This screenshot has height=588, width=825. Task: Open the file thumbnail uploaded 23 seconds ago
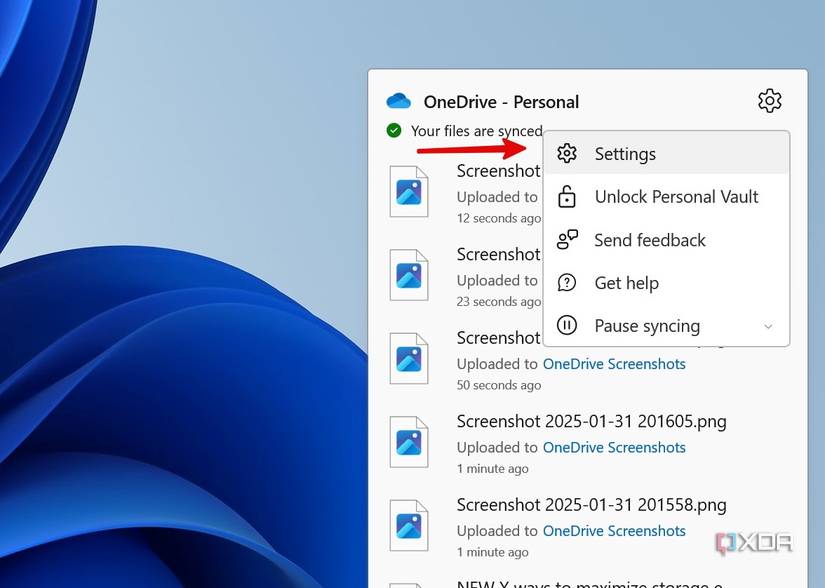pyautogui.click(x=409, y=275)
